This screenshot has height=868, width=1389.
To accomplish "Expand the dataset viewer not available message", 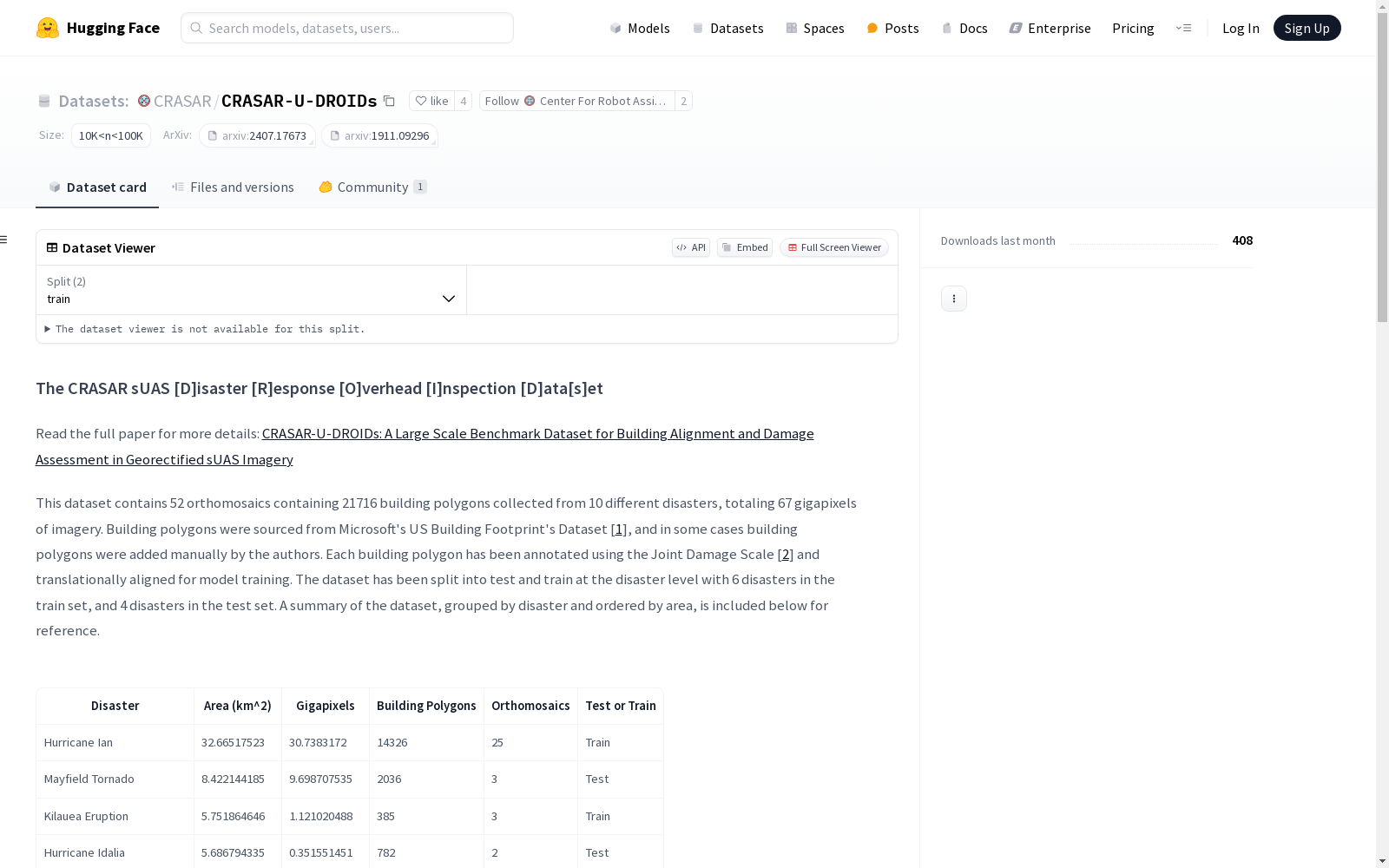I will click(x=206, y=329).
